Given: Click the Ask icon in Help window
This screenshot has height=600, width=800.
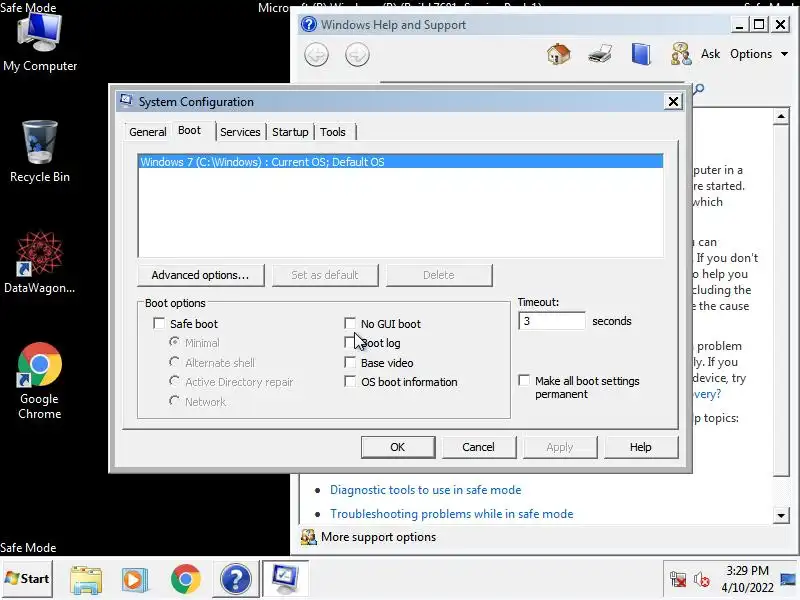Looking at the screenshot, I should [x=681, y=54].
